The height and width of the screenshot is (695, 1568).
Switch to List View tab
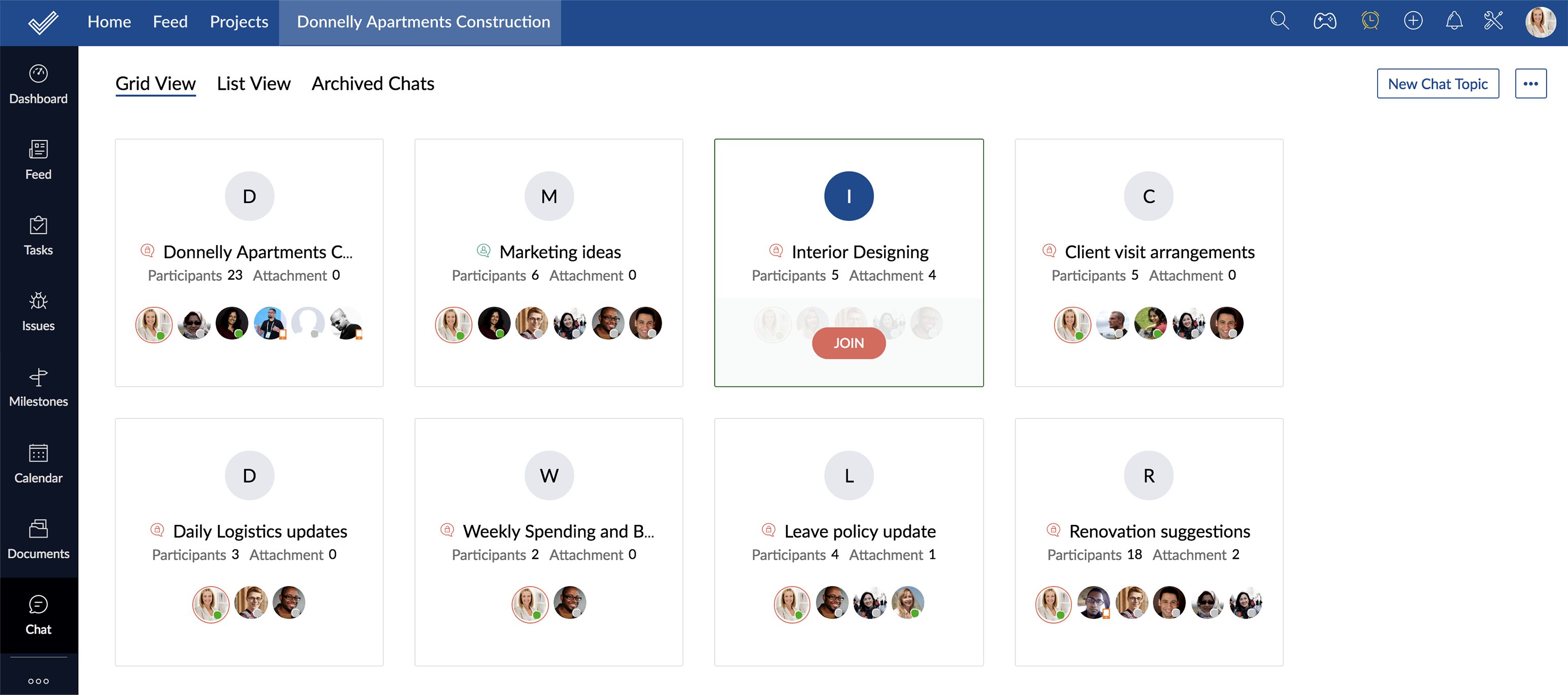pos(253,83)
